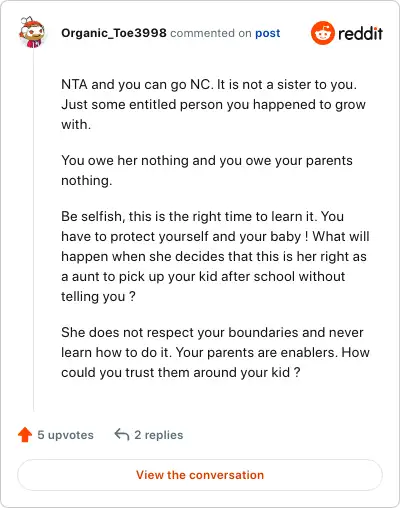
Task: Click the Organic_Toe3998 Snoo avatar
Action: tap(32, 32)
